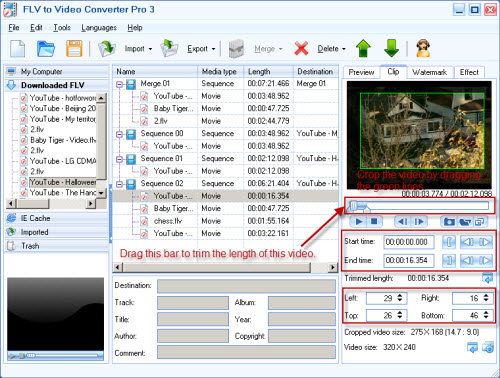Viewport: 500px width, 378px height.
Task: Click the Merge icon in toolbar
Action: [x=236, y=49]
